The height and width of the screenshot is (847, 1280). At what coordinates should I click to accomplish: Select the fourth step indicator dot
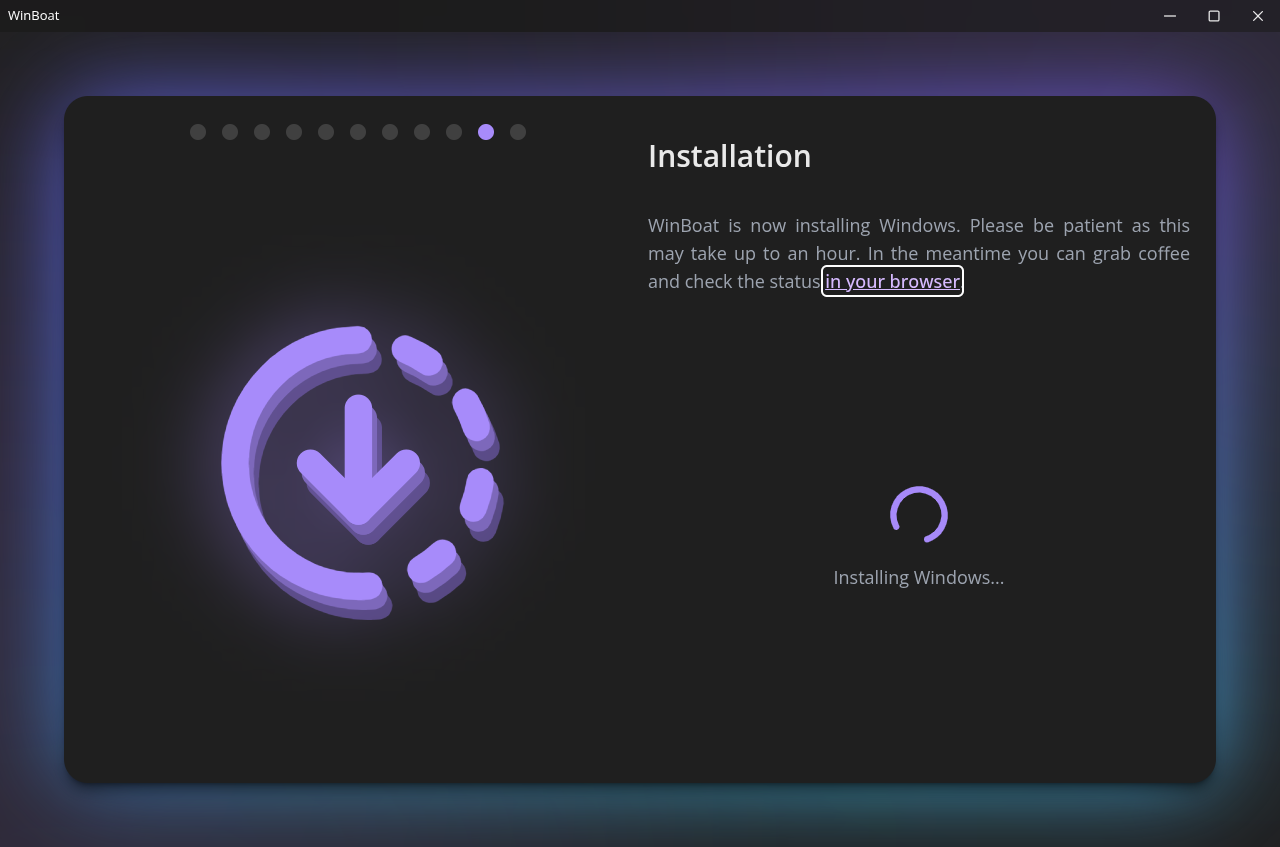[x=294, y=132]
